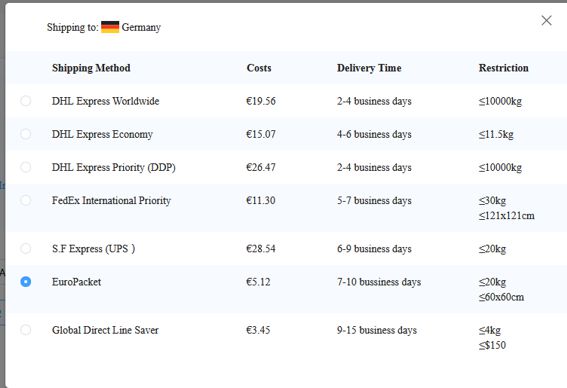Click the Costs column header
Viewport: 567px width, 388px height.
coord(259,68)
